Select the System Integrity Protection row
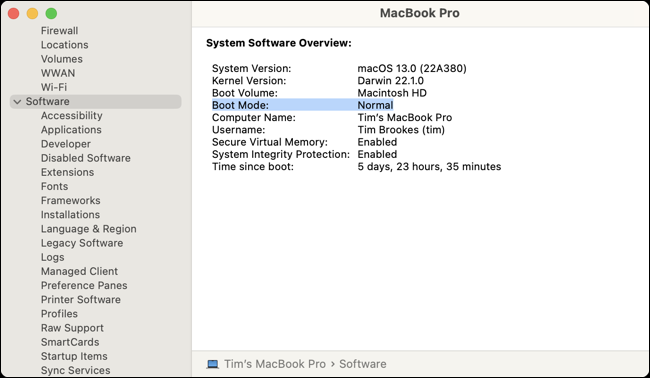Screen dimensions: 650x378 coord(304,154)
